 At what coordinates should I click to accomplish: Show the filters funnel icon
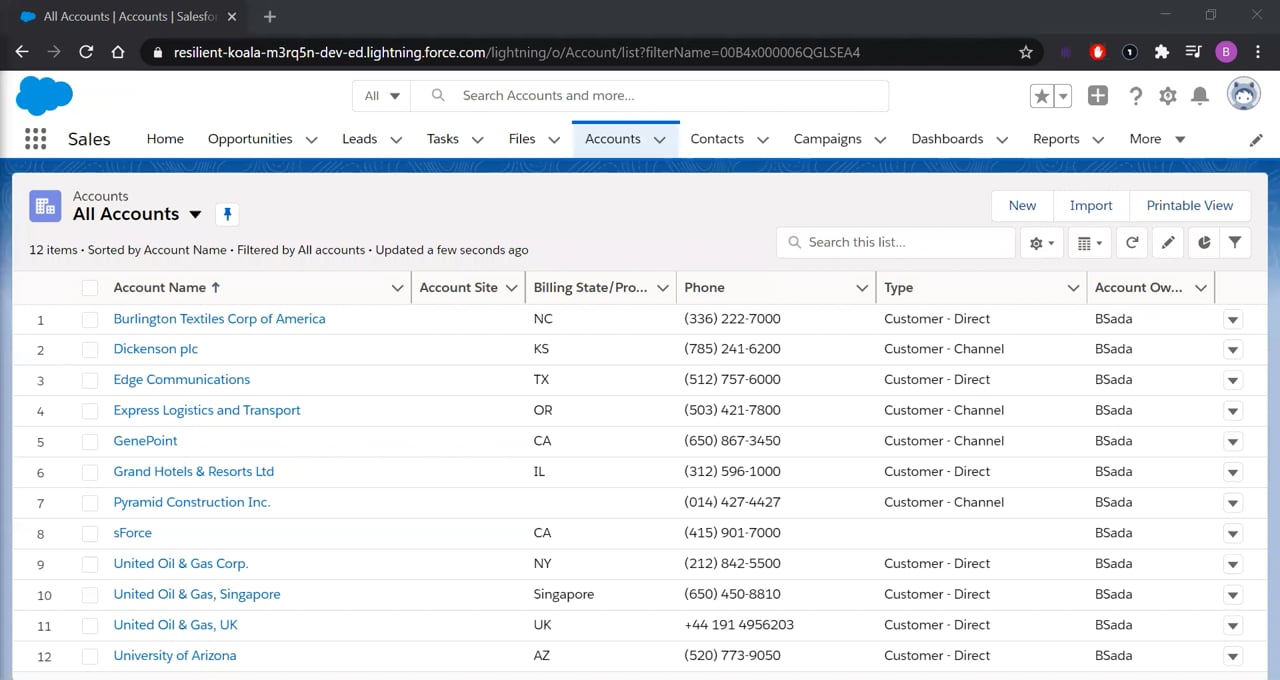pyautogui.click(x=1235, y=243)
